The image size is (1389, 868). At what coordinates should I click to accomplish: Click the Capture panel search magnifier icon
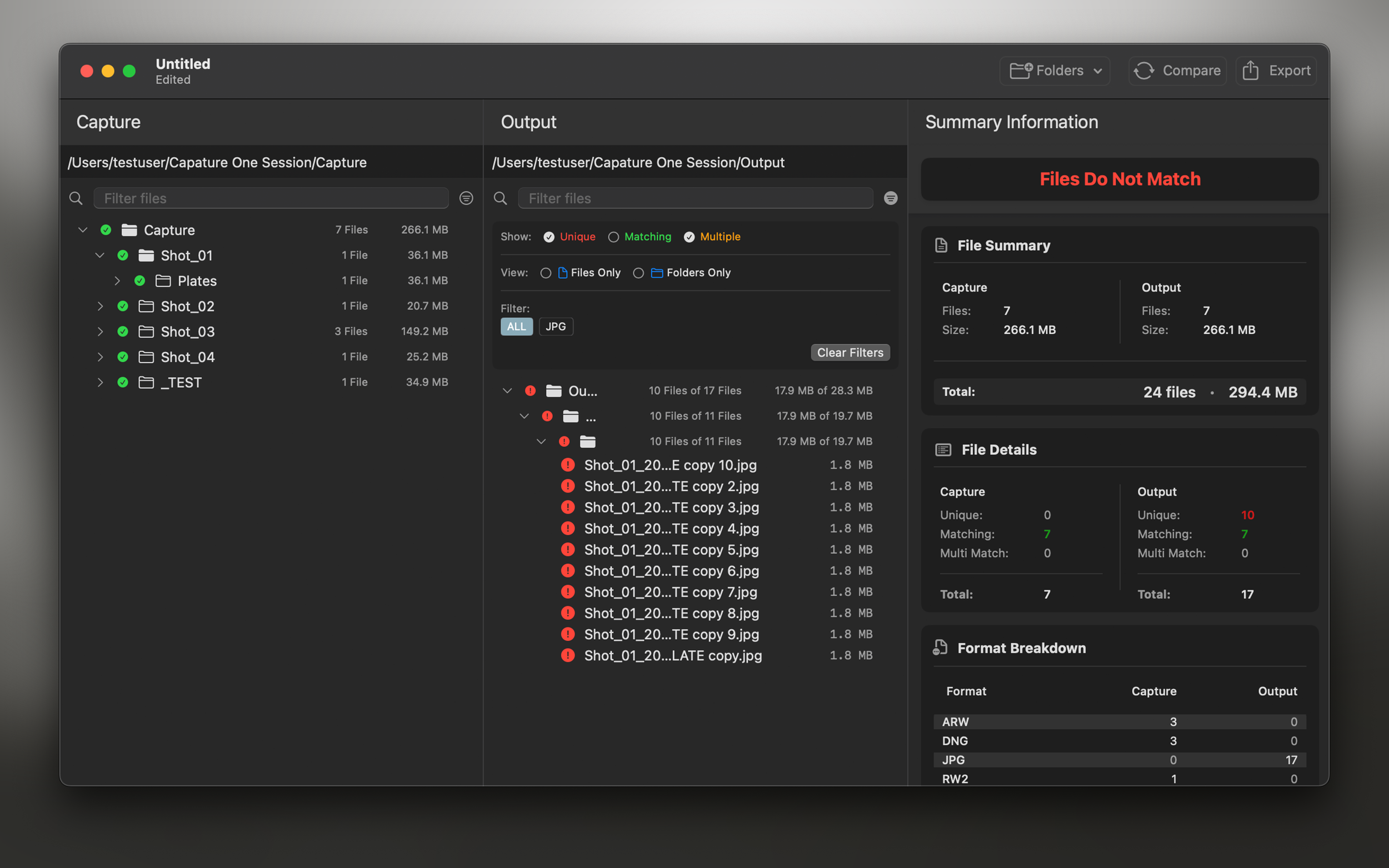(76, 198)
